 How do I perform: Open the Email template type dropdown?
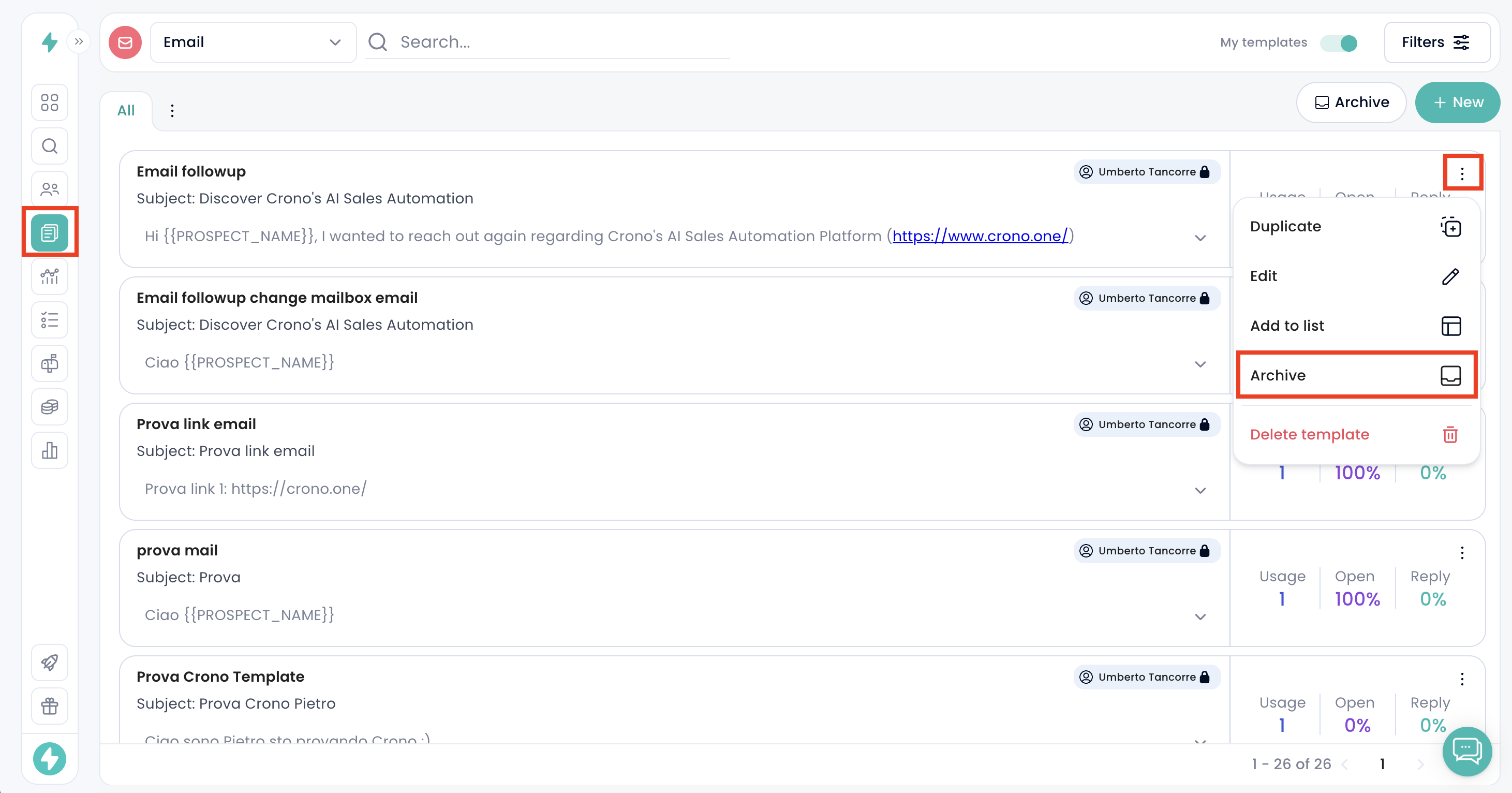coord(253,42)
